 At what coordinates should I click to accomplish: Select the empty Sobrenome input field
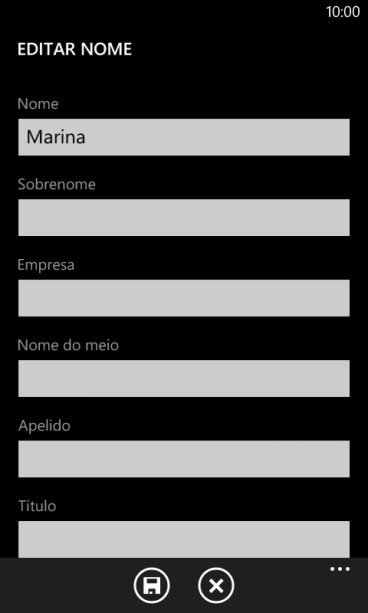pyautogui.click(x=184, y=217)
